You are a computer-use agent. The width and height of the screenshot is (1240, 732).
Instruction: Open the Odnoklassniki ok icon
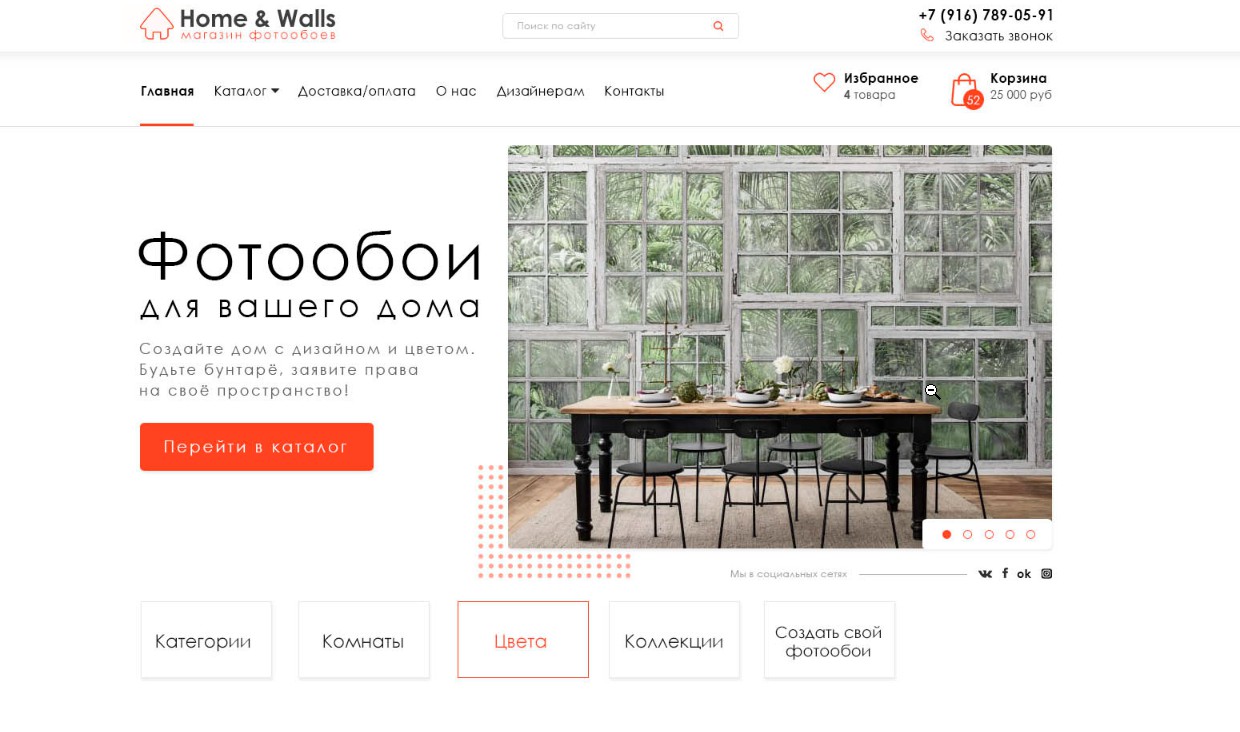pos(1024,574)
